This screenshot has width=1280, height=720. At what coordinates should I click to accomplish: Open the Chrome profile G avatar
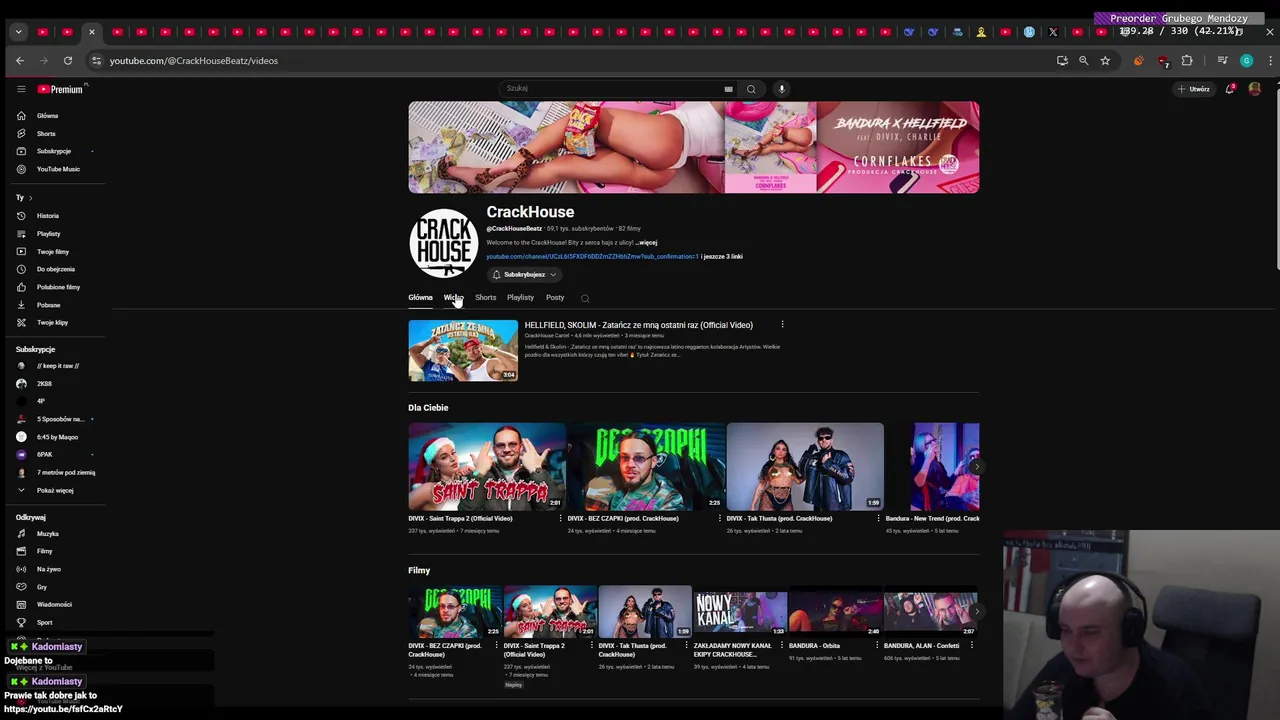click(1246, 61)
